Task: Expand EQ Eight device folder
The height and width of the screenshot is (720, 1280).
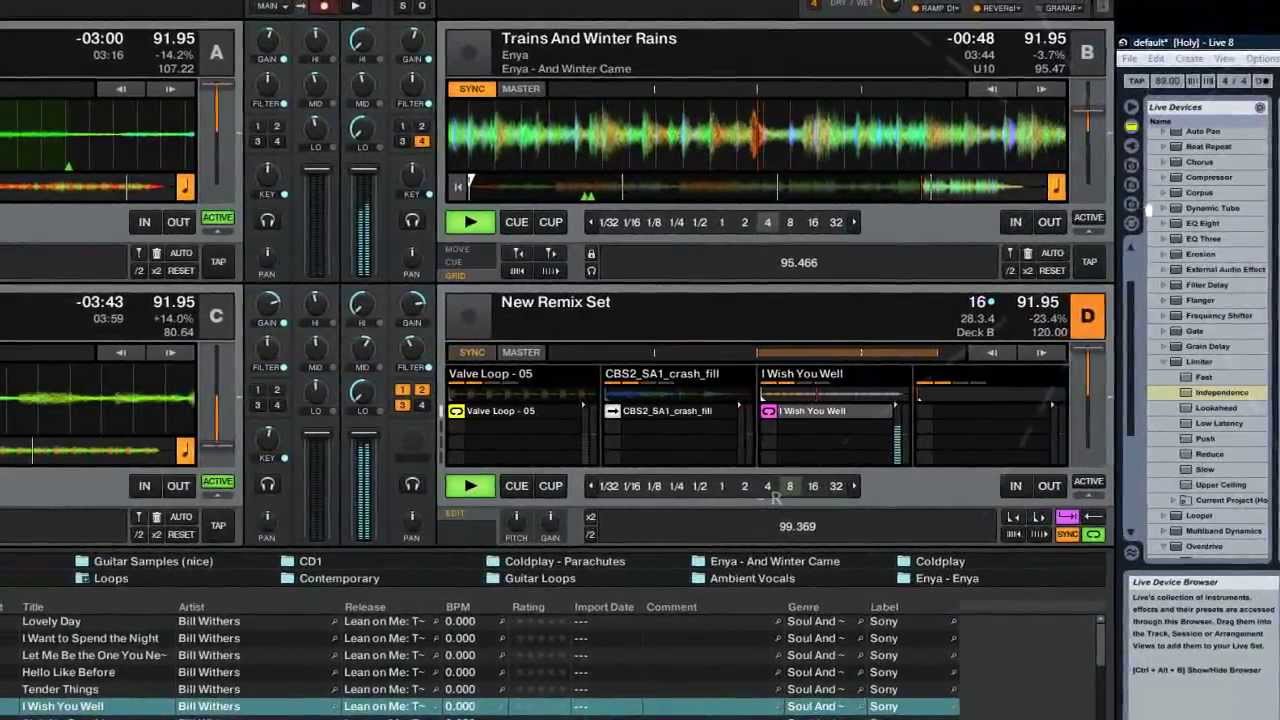Action: coord(1163,223)
